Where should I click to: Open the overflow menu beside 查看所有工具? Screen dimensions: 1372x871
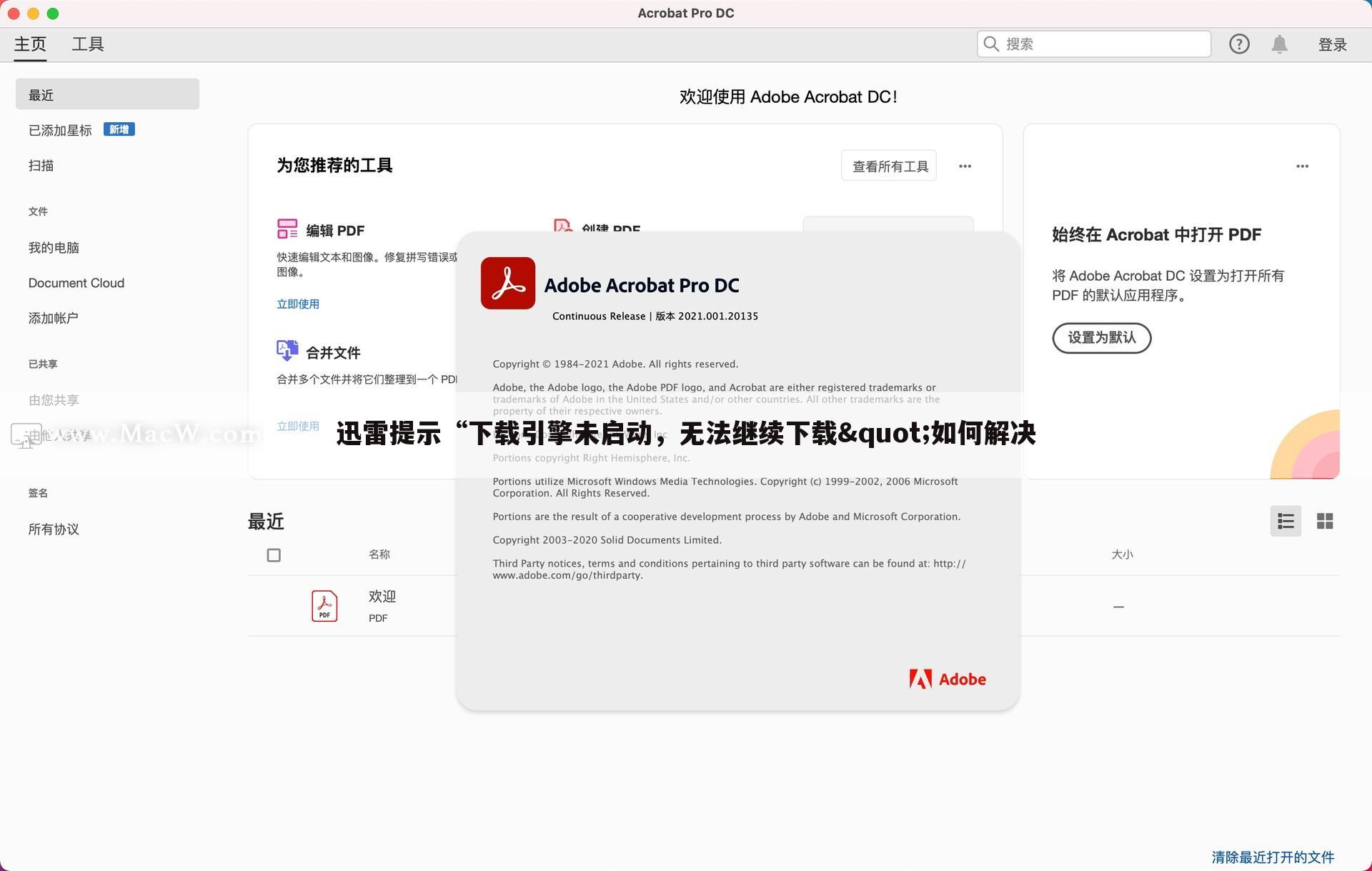pos(965,165)
